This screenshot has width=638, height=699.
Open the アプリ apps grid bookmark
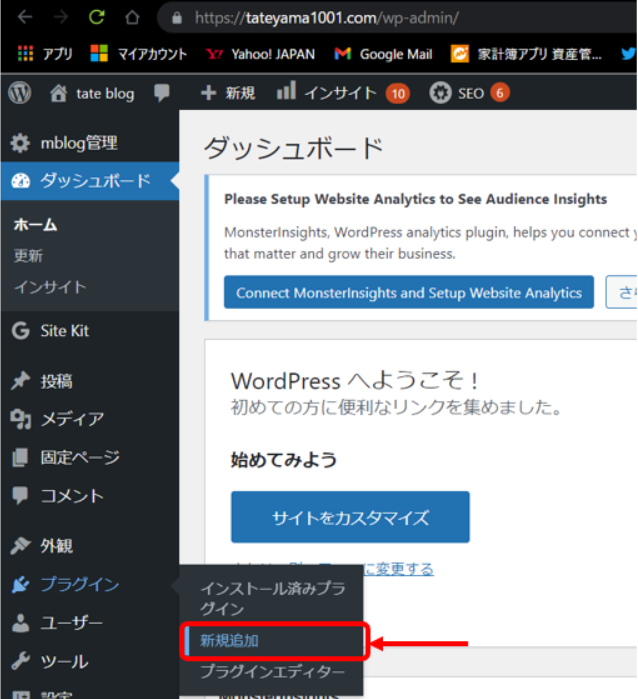(x=44, y=54)
